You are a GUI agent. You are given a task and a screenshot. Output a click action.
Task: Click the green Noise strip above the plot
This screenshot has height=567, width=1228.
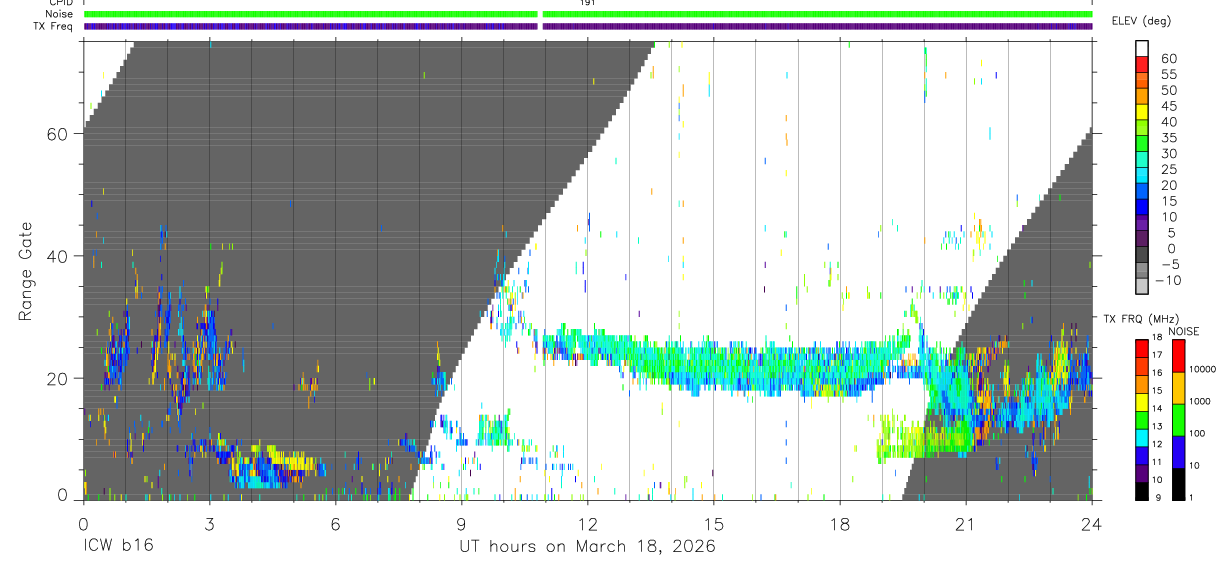588,15
